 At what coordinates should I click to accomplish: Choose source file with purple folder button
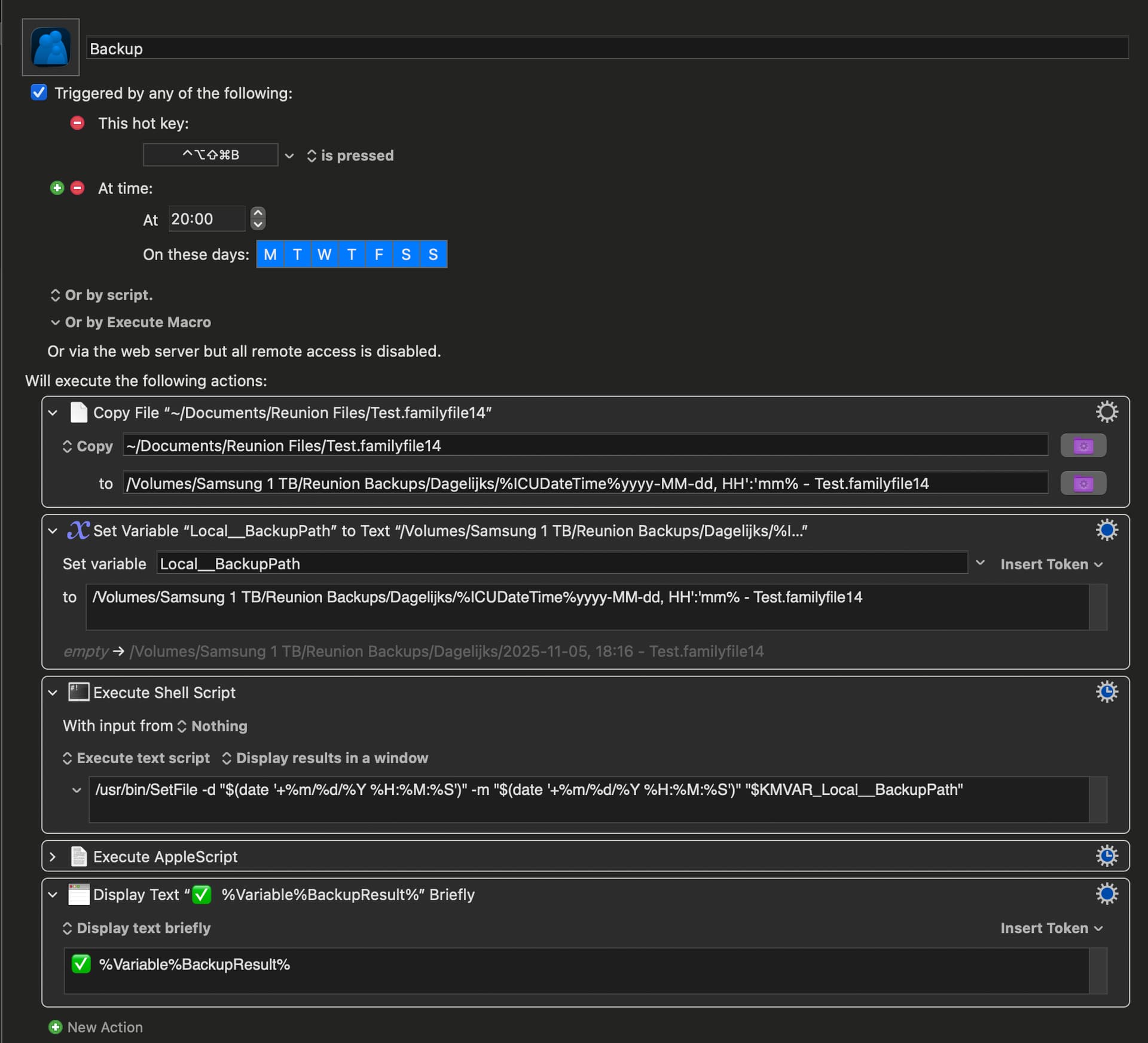tap(1083, 446)
